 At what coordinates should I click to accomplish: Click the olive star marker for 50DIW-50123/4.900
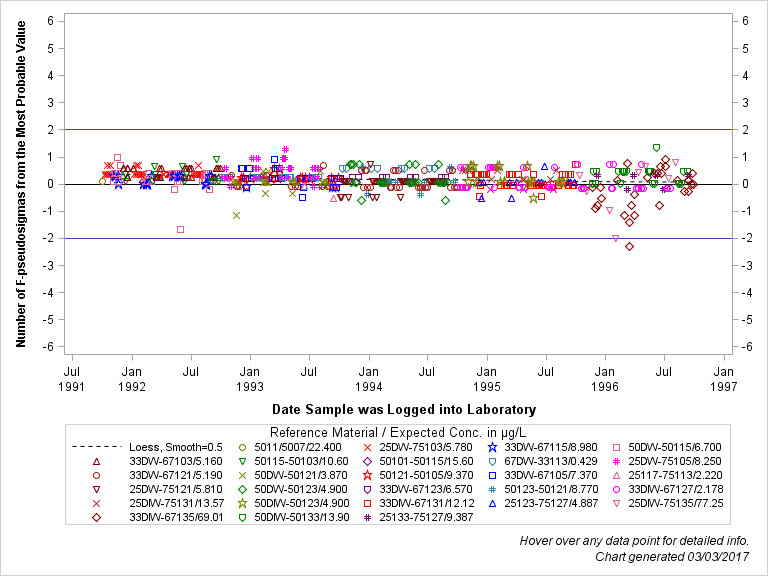point(242,504)
